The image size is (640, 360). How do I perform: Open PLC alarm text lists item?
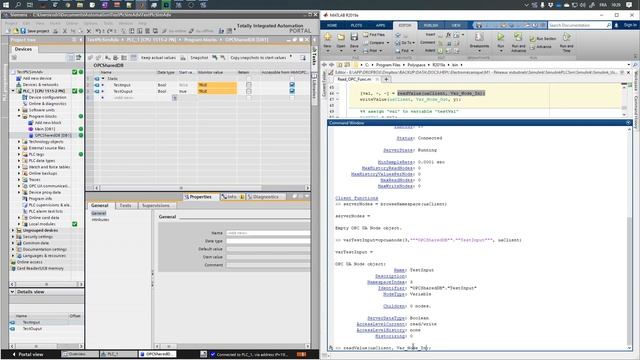42,211
